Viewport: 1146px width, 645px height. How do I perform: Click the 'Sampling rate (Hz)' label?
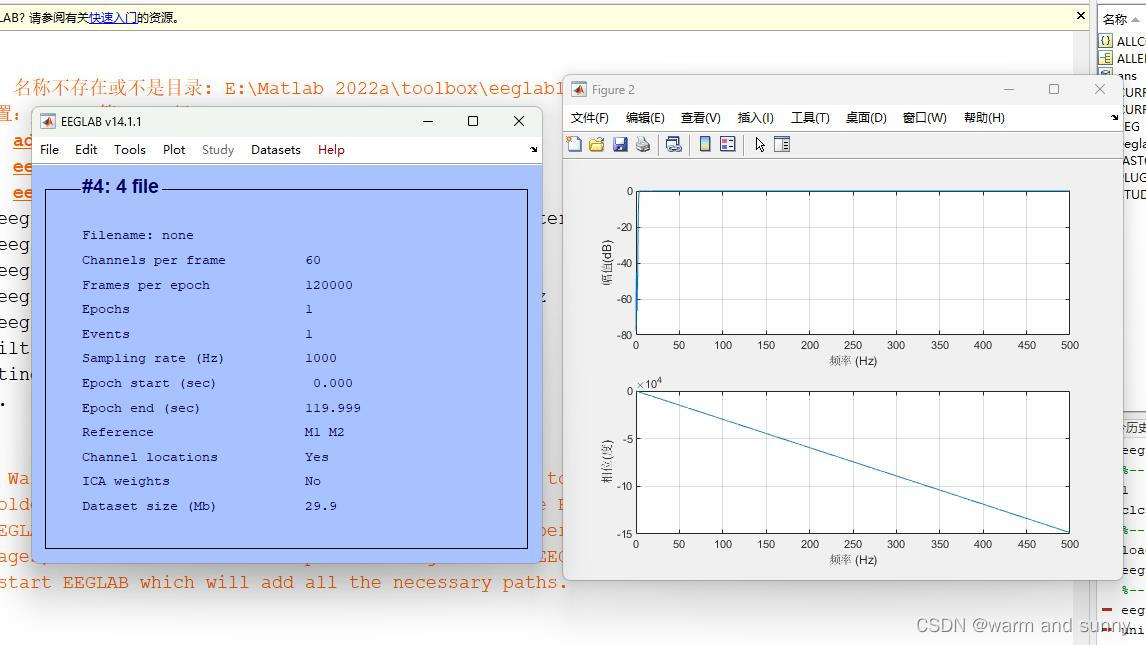coord(153,358)
